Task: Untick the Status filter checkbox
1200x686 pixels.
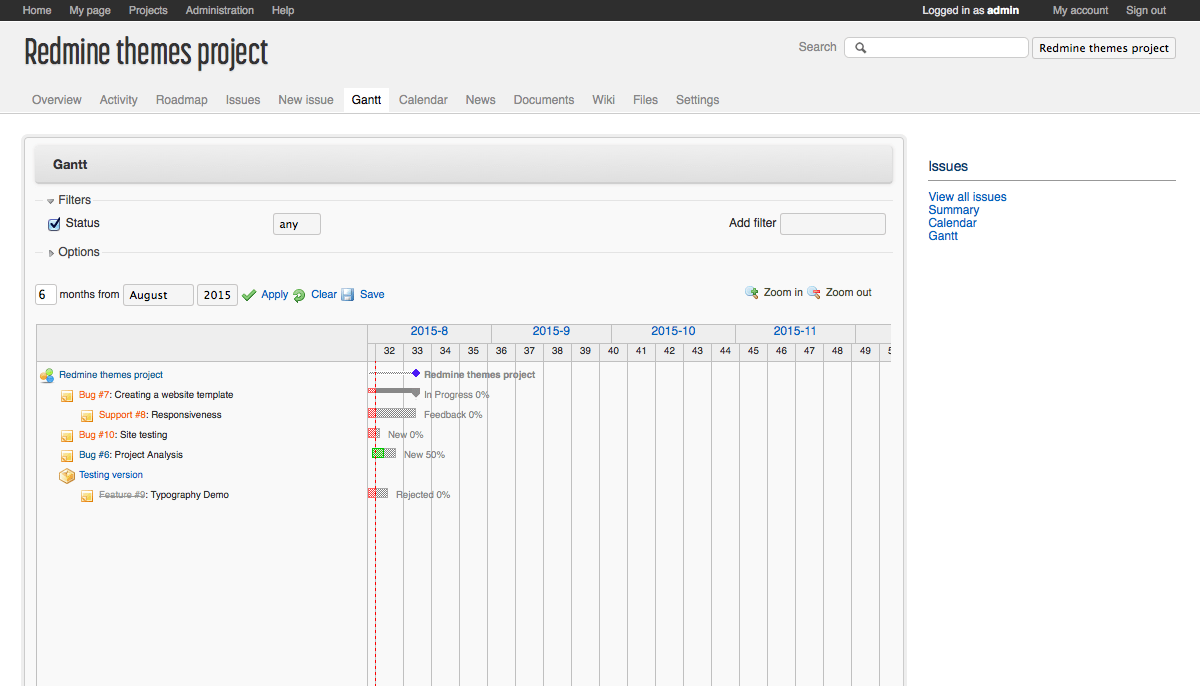Action: coord(55,224)
